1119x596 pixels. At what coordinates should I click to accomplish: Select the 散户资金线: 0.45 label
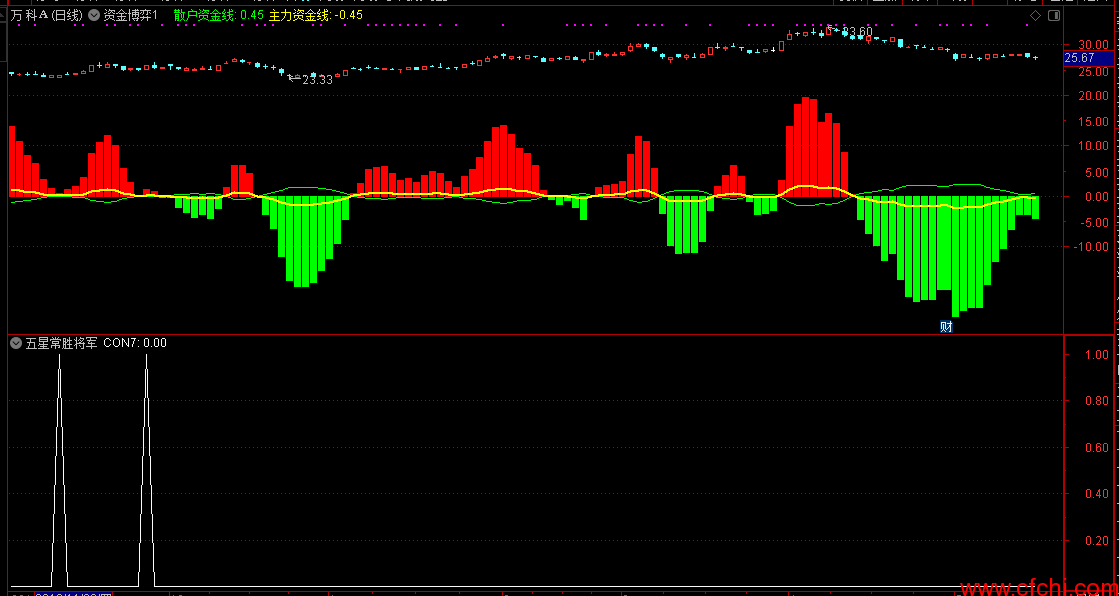[x=218, y=15]
